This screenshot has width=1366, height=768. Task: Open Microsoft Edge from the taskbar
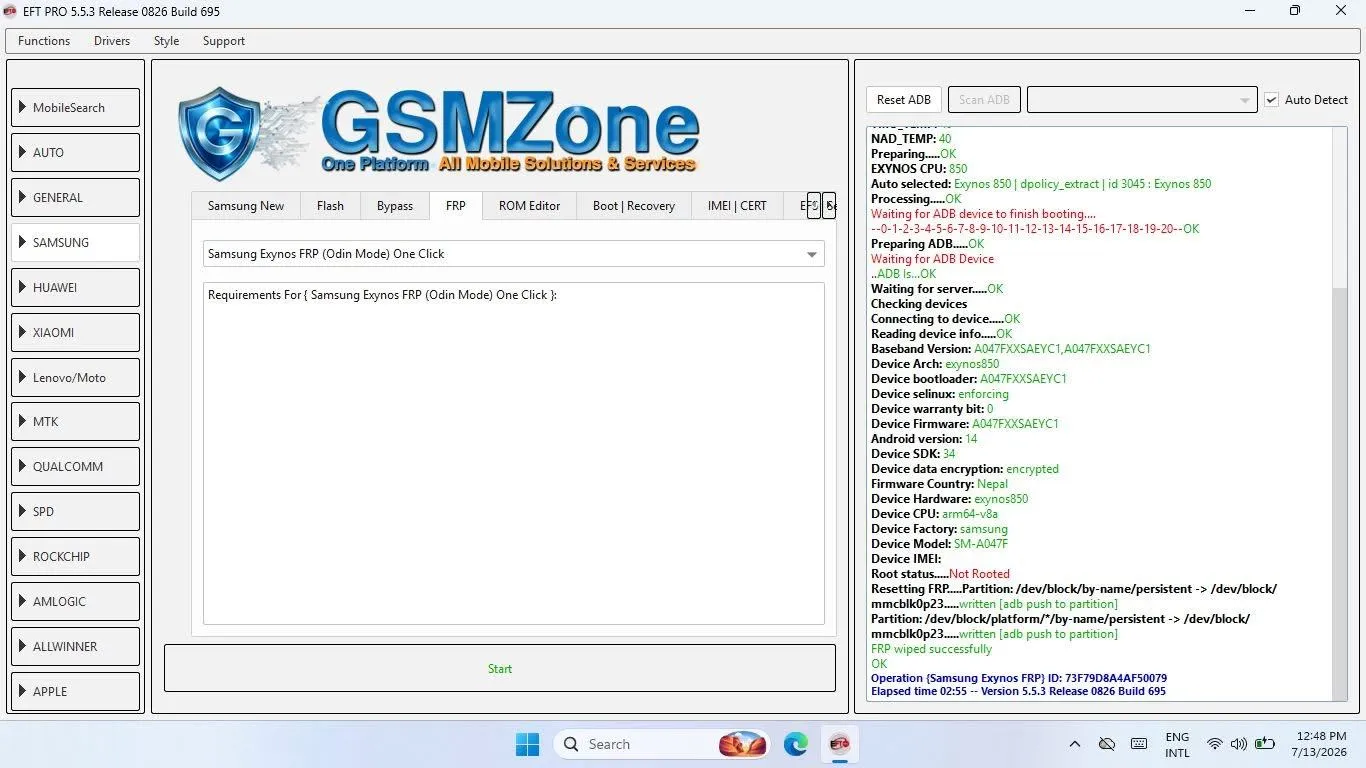[x=796, y=744]
